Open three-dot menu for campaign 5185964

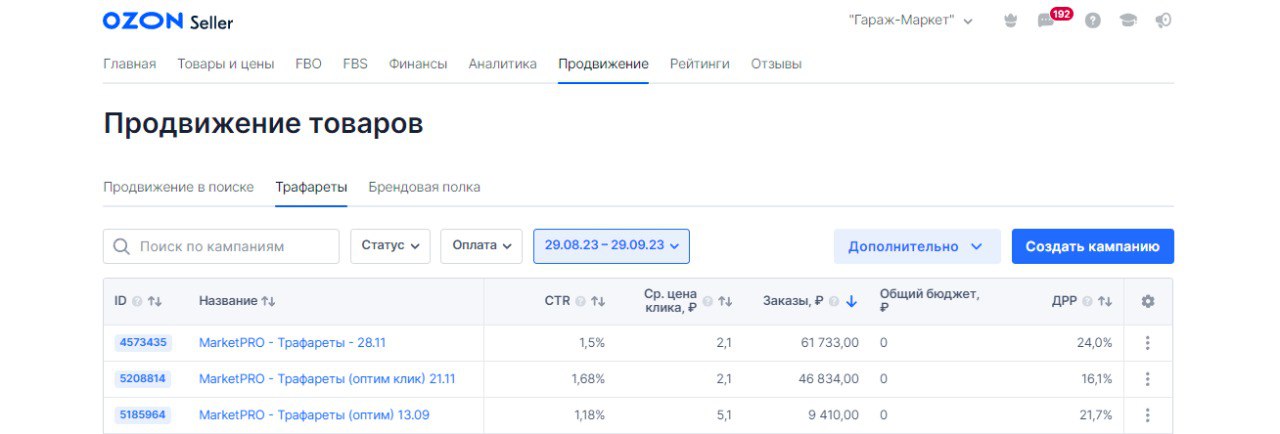[x=1147, y=415]
